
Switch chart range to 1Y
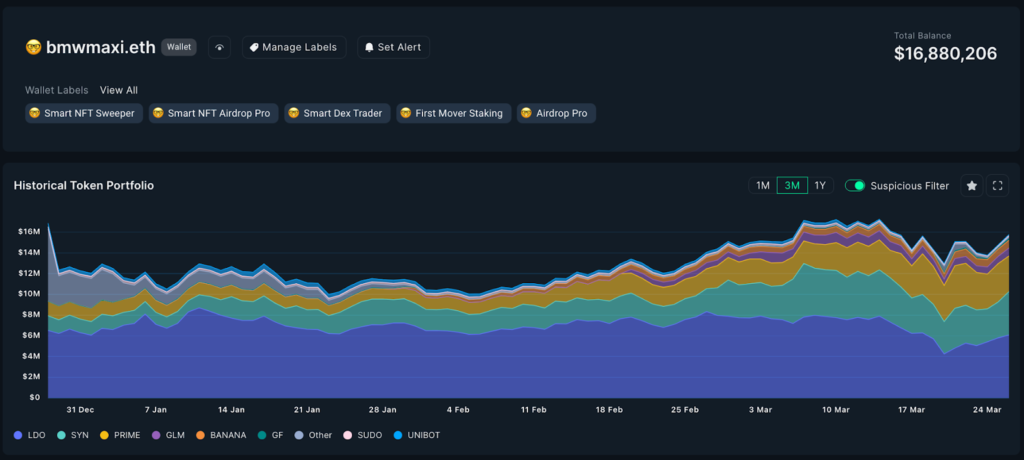(x=821, y=185)
